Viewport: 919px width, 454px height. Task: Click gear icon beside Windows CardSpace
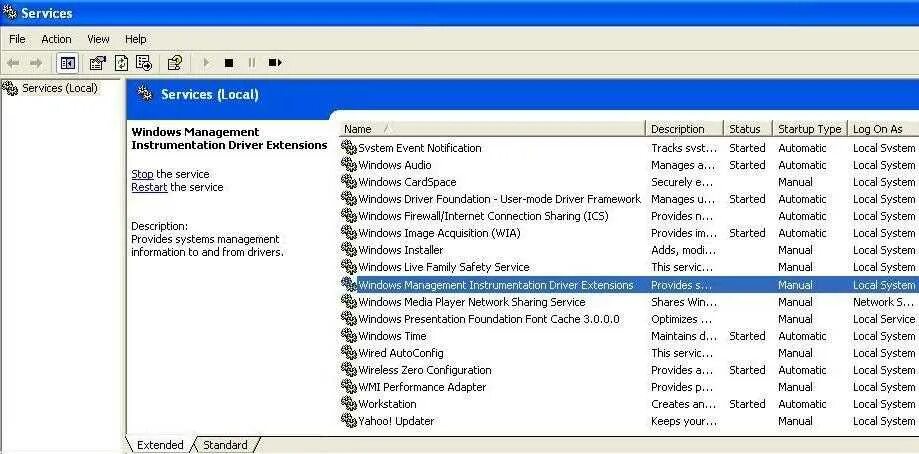pyautogui.click(x=349, y=182)
